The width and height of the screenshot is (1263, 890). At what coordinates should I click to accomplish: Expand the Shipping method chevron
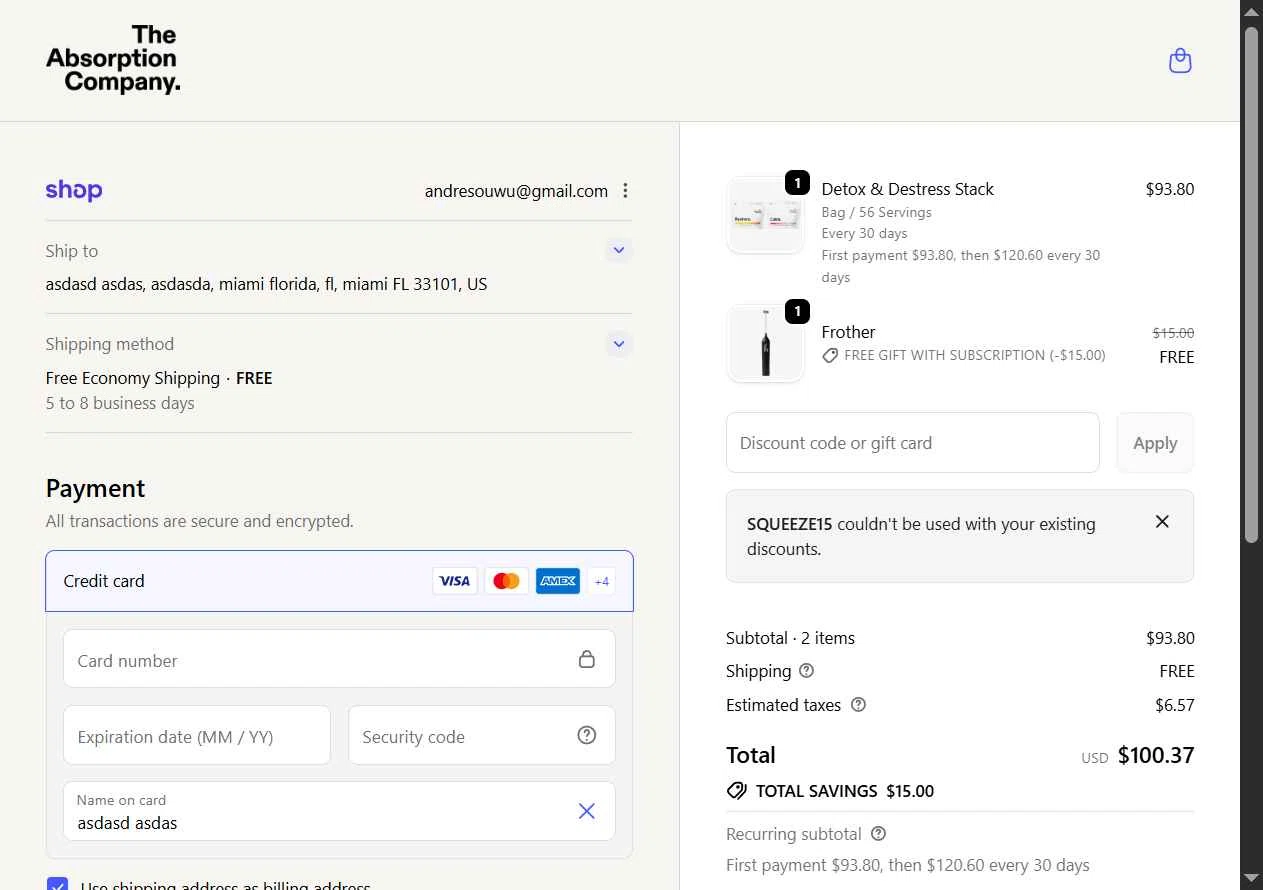click(x=619, y=344)
